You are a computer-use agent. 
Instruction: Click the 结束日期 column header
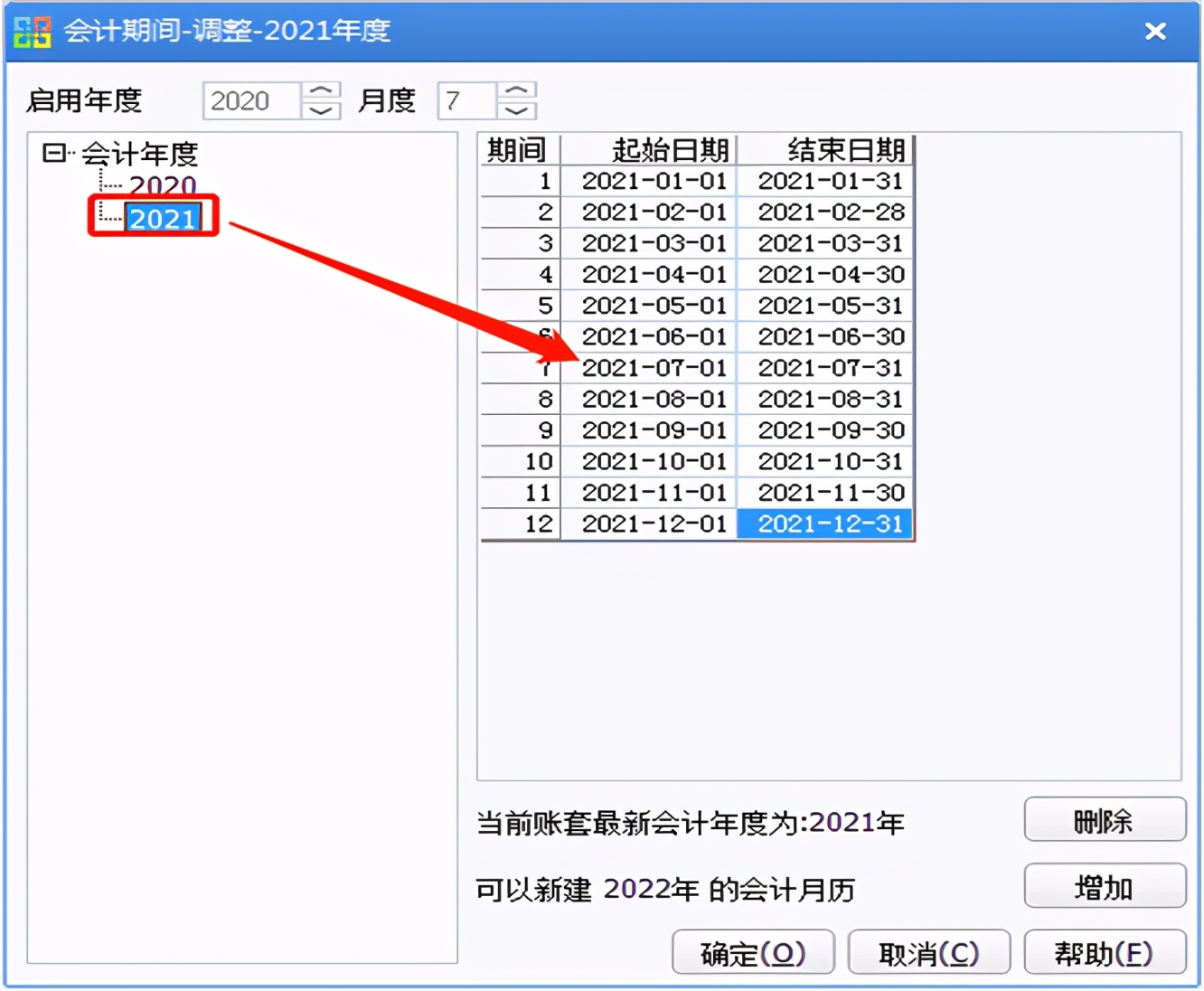(825, 150)
